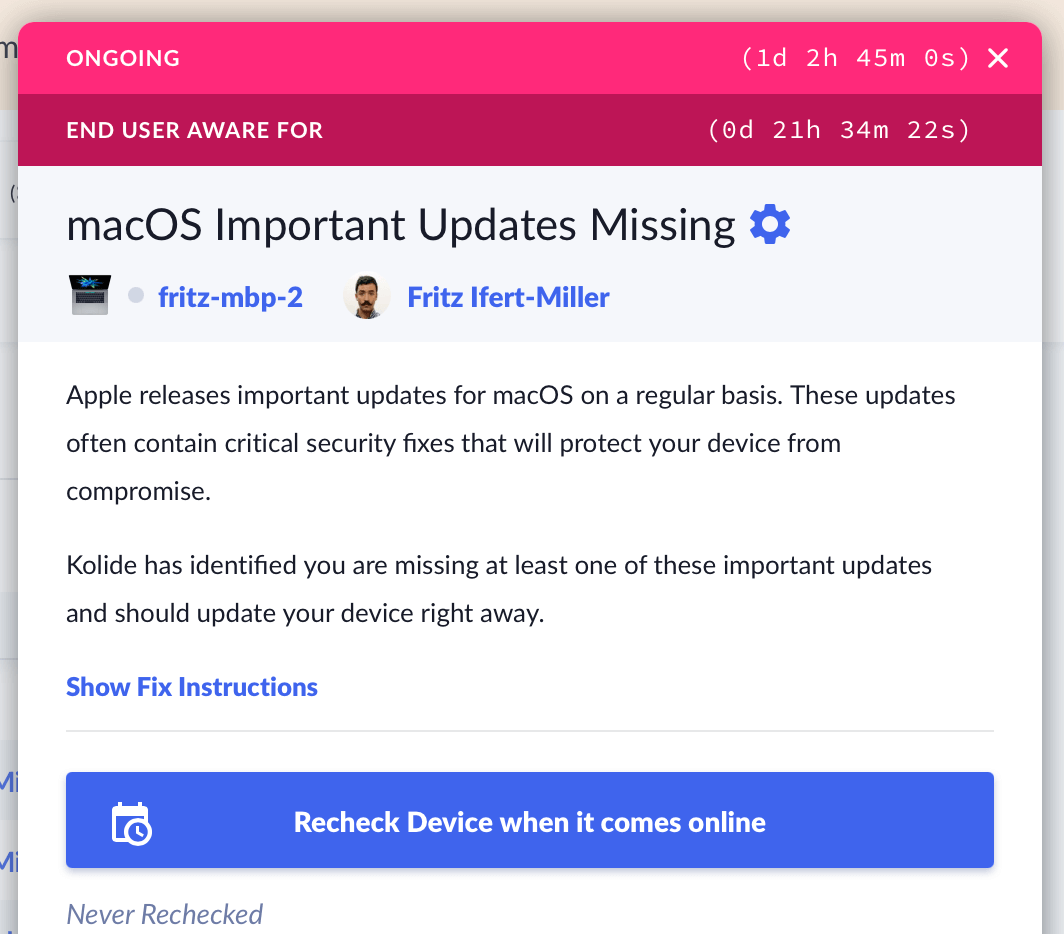Viewport: 1064px width, 934px height.
Task: Click the Never Rechecked status text
Action: (x=165, y=914)
